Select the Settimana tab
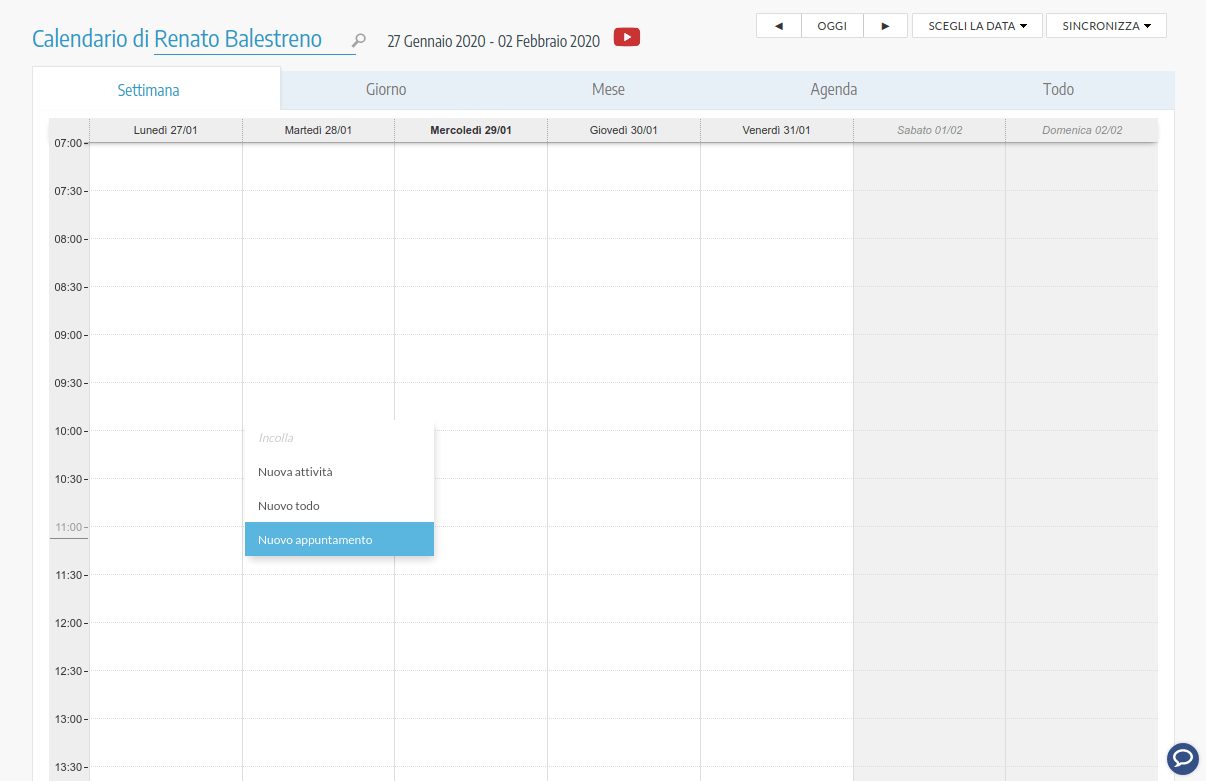The width and height of the screenshot is (1206, 781). (x=149, y=90)
